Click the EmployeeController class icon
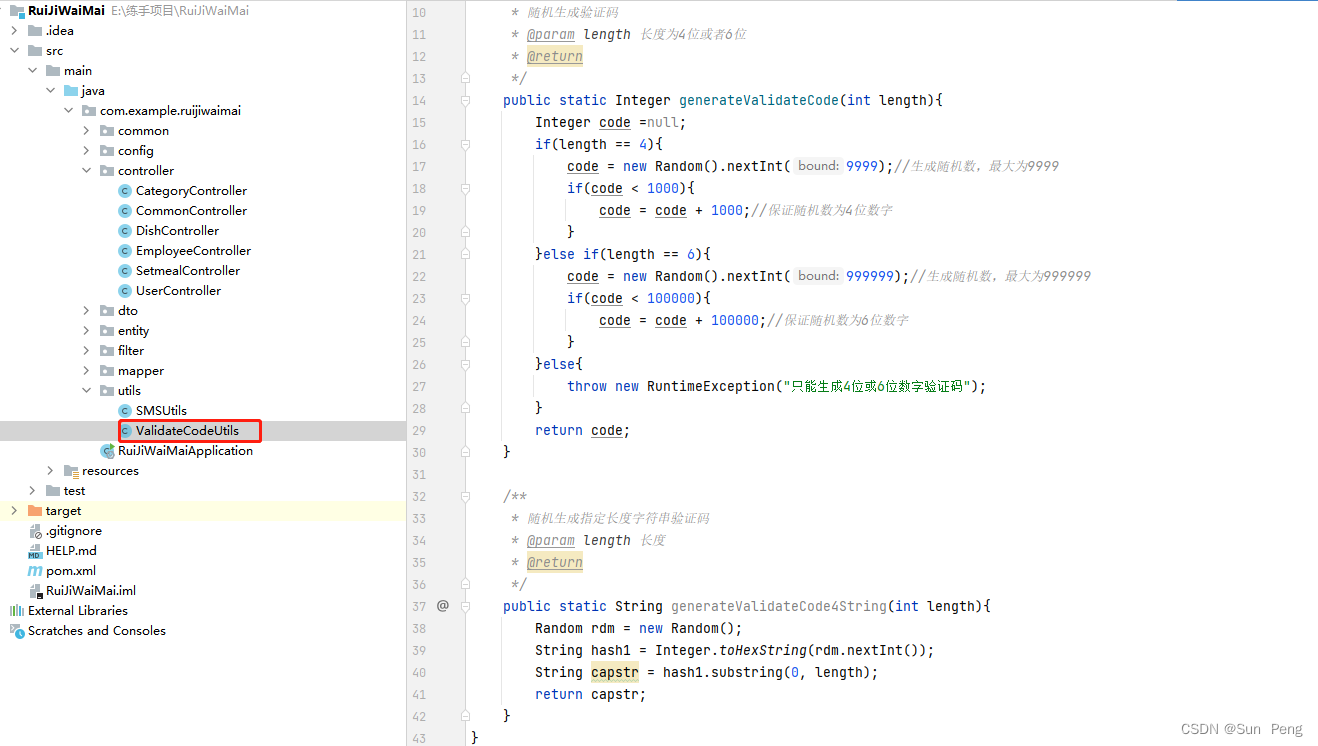 pos(125,251)
